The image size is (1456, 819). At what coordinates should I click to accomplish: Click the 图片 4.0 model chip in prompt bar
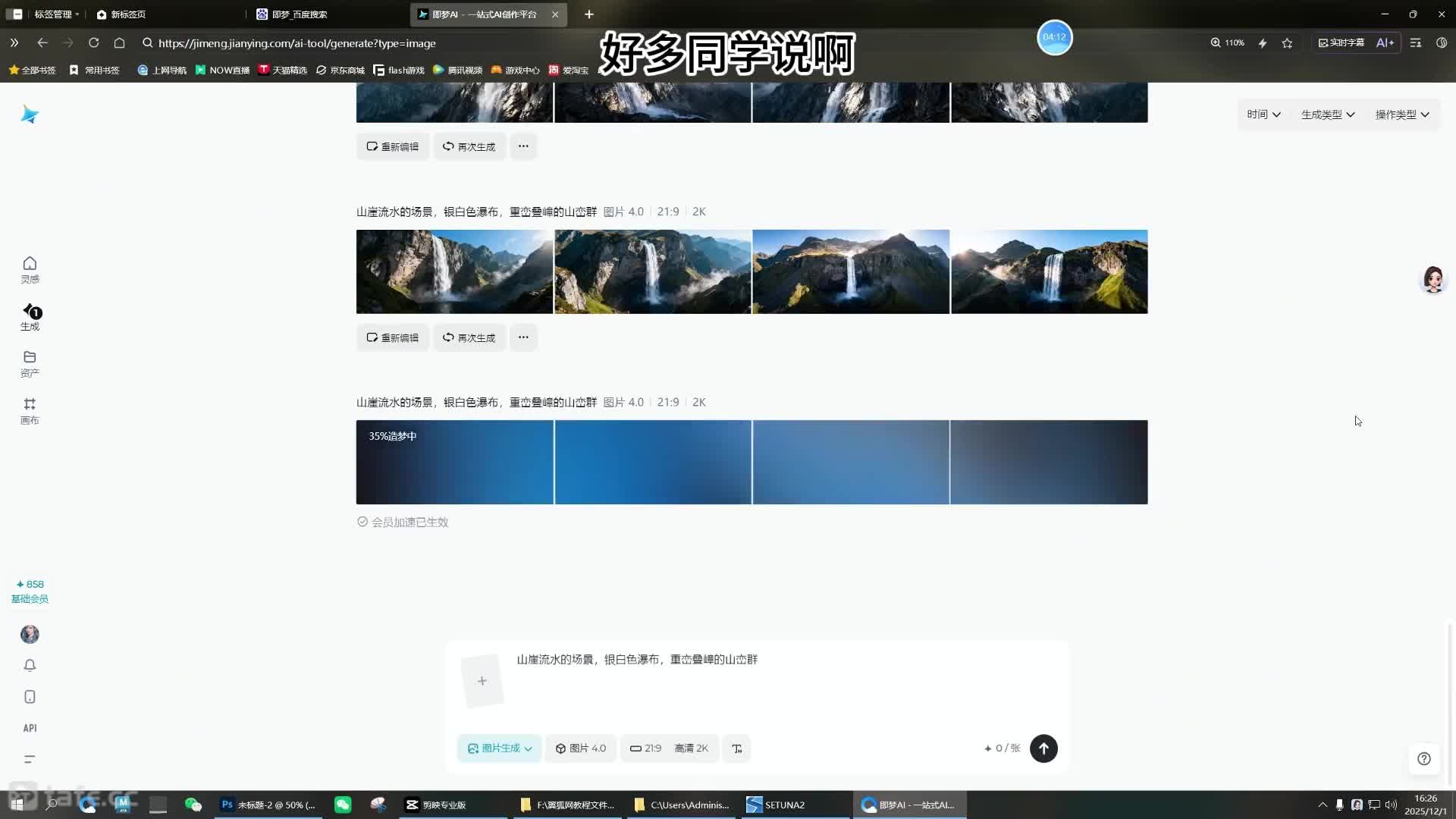581,748
